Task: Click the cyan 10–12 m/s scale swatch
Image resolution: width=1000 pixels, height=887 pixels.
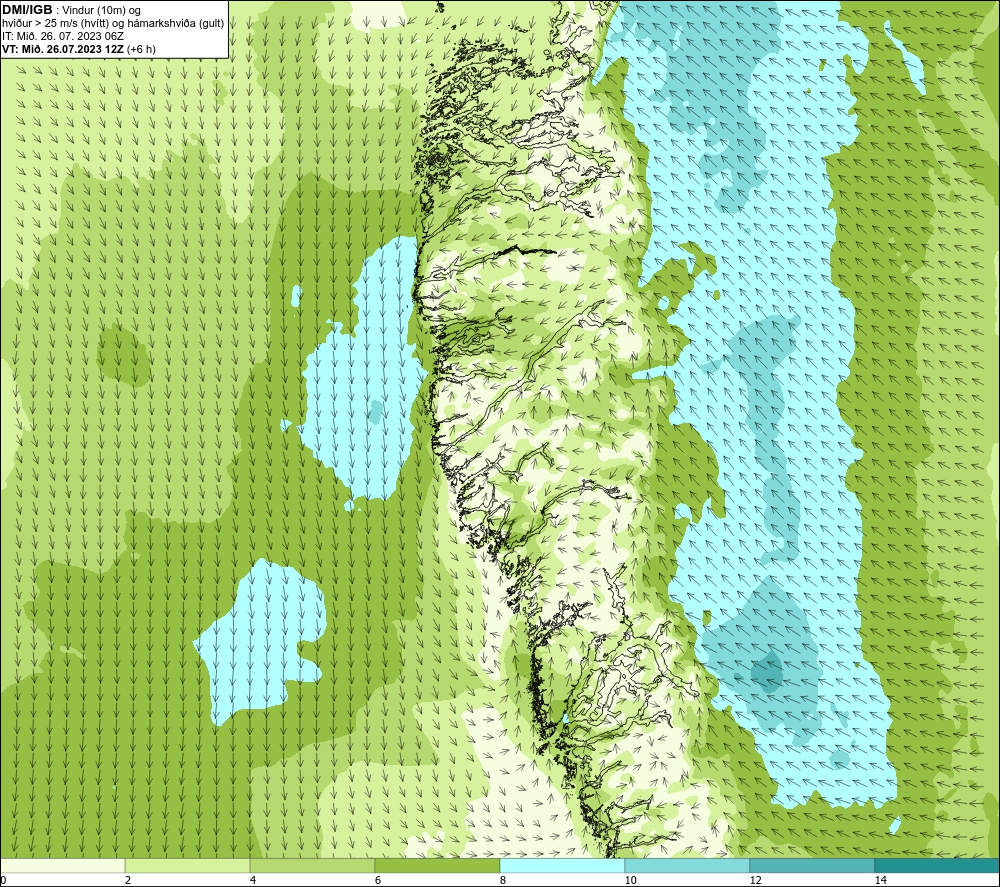Action: [x=688, y=865]
